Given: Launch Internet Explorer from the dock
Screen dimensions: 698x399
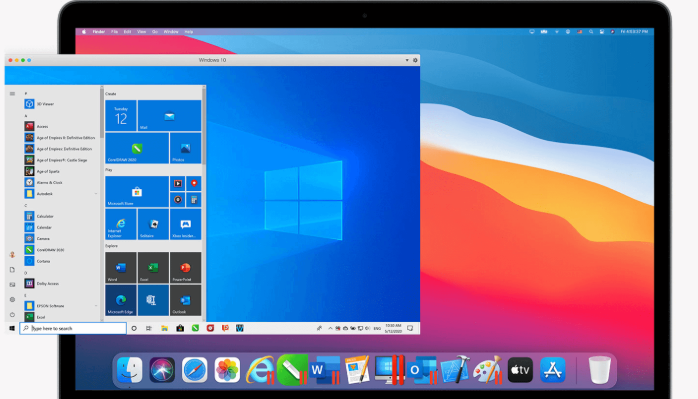Looking at the screenshot, I should (260, 370).
